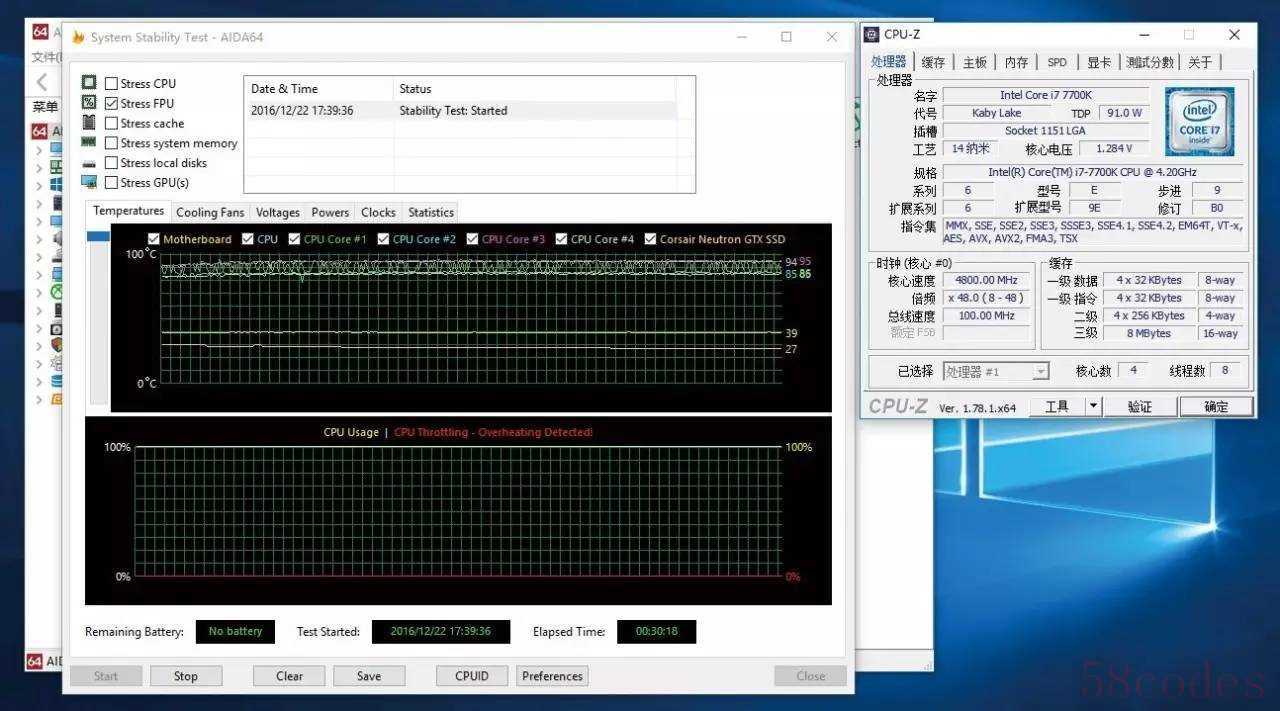The height and width of the screenshot is (711, 1280).
Task: Open the arrow dropdown next to 工具 in CPU-Z
Action: 1093,406
